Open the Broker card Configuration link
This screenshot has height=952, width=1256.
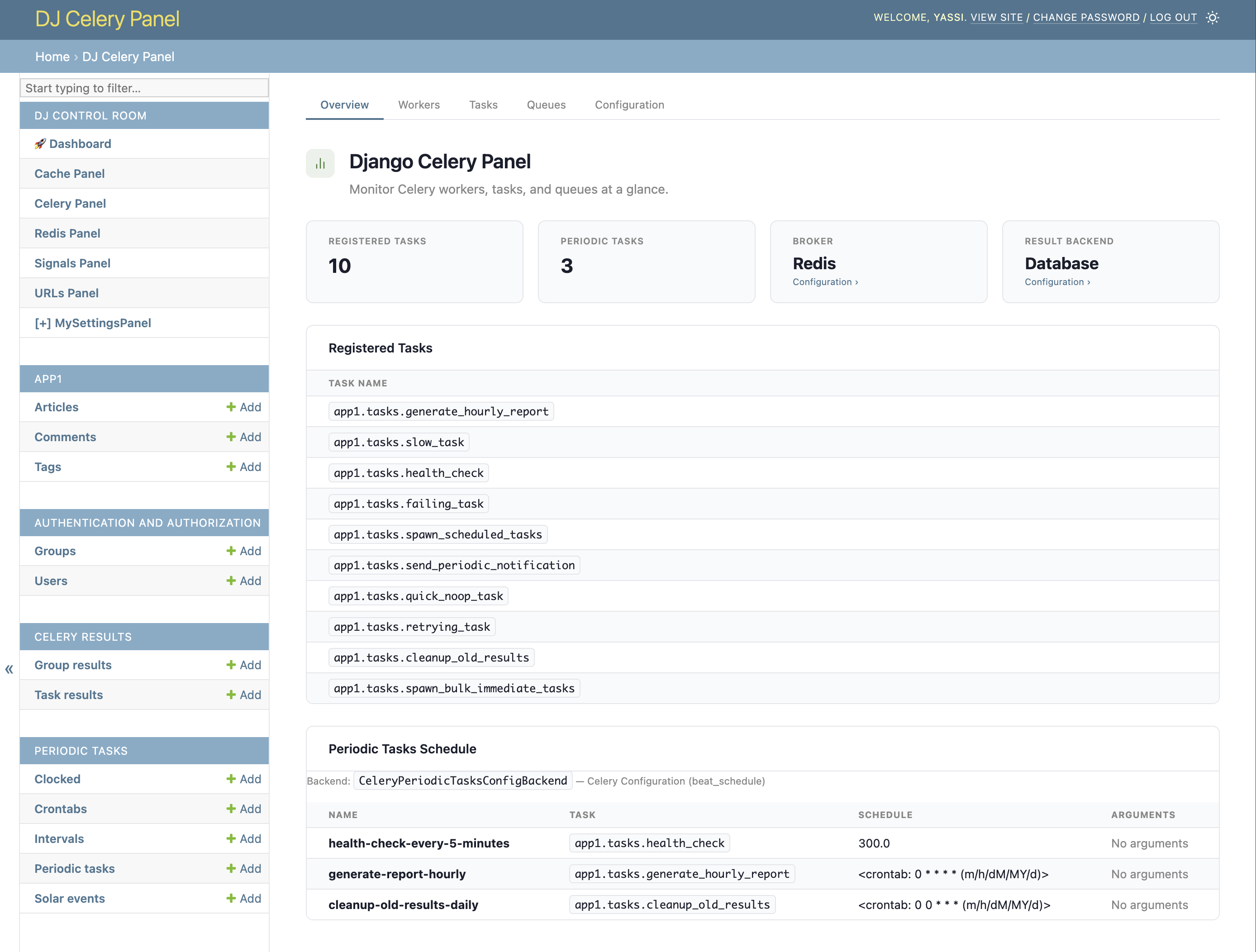coord(825,282)
